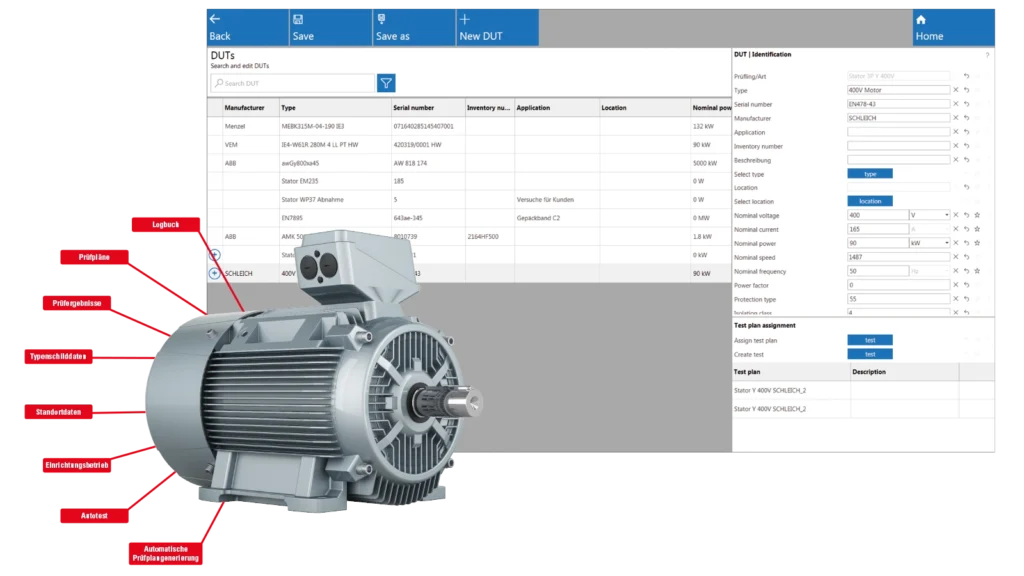Click the blue Select location button
The width and height of the screenshot is (1024, 576).
869,201
